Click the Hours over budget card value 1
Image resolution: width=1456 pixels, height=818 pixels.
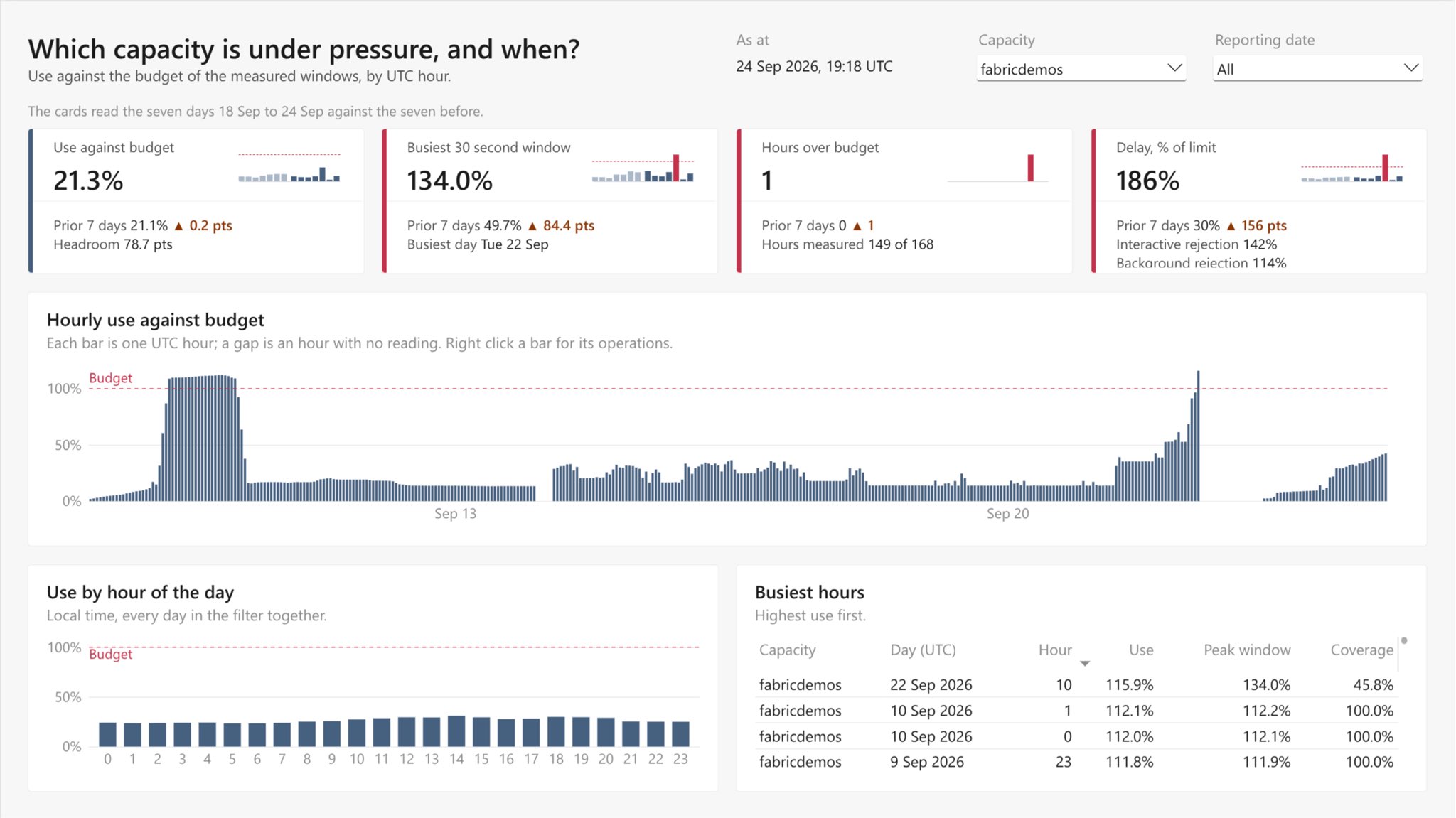pyautogui.click(x=766, y=181)
